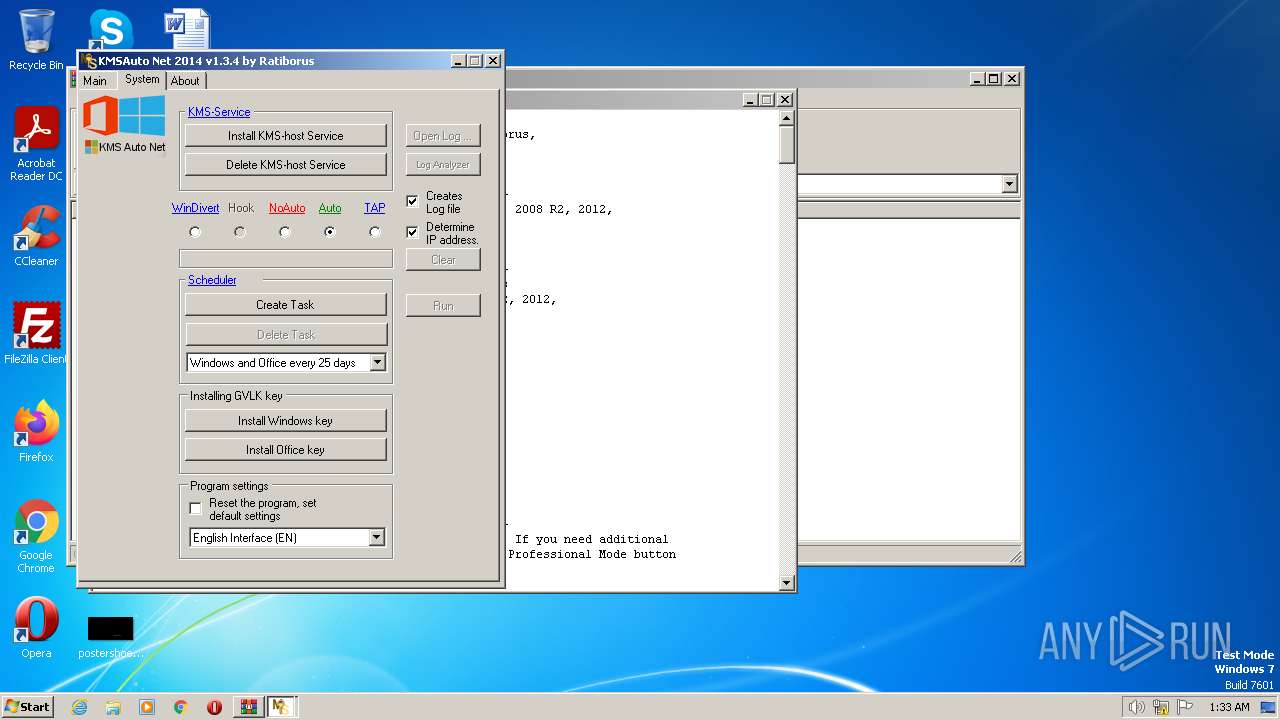Click the empty status field below radio buttons

tap(286, 259)
